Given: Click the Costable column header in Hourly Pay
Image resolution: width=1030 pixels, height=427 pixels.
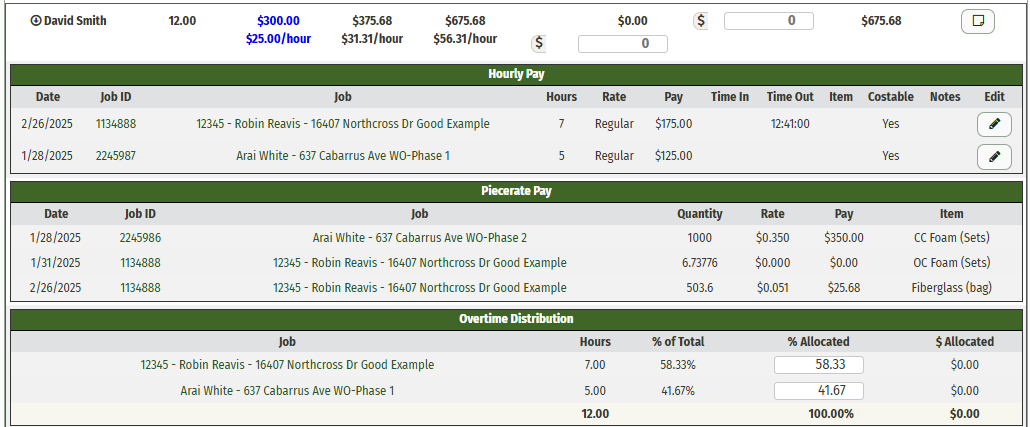Looking at the screenshot, I should [890, 97].
